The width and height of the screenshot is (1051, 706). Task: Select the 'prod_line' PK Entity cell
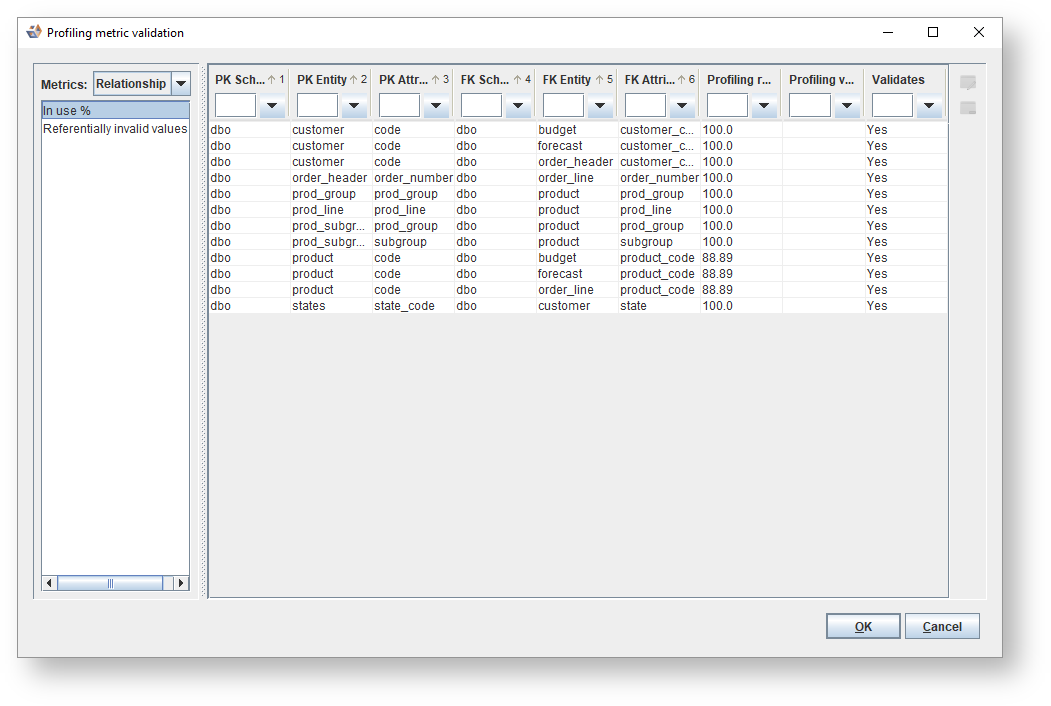click(331, 210)
